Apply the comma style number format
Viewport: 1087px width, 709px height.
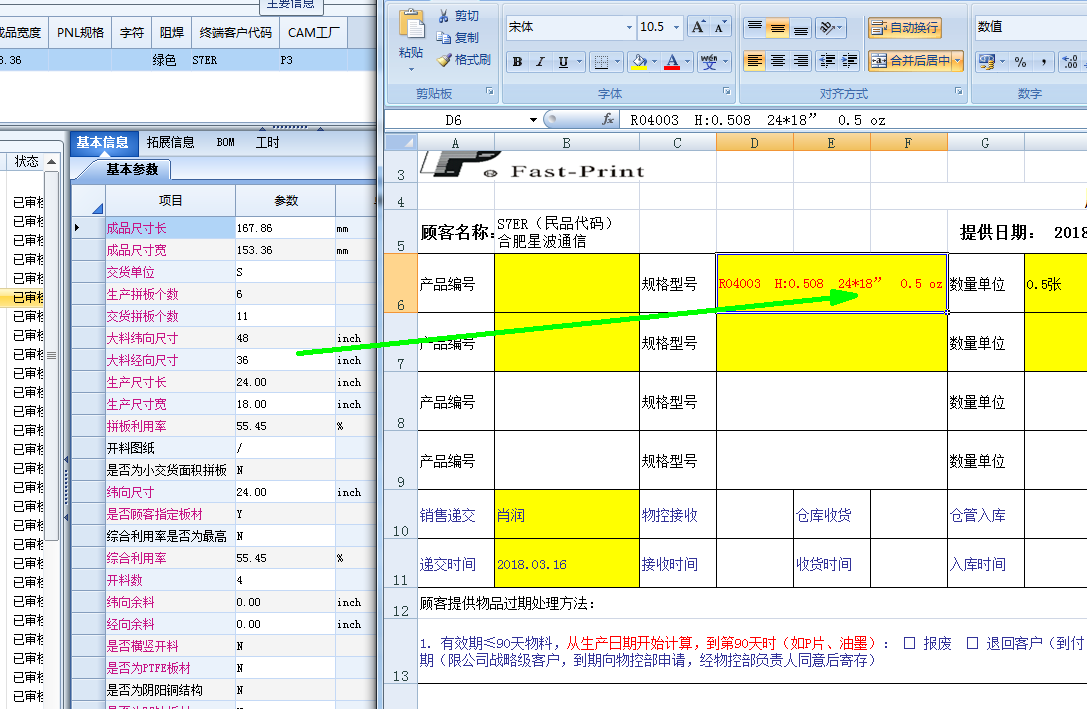pos(1043,62)
